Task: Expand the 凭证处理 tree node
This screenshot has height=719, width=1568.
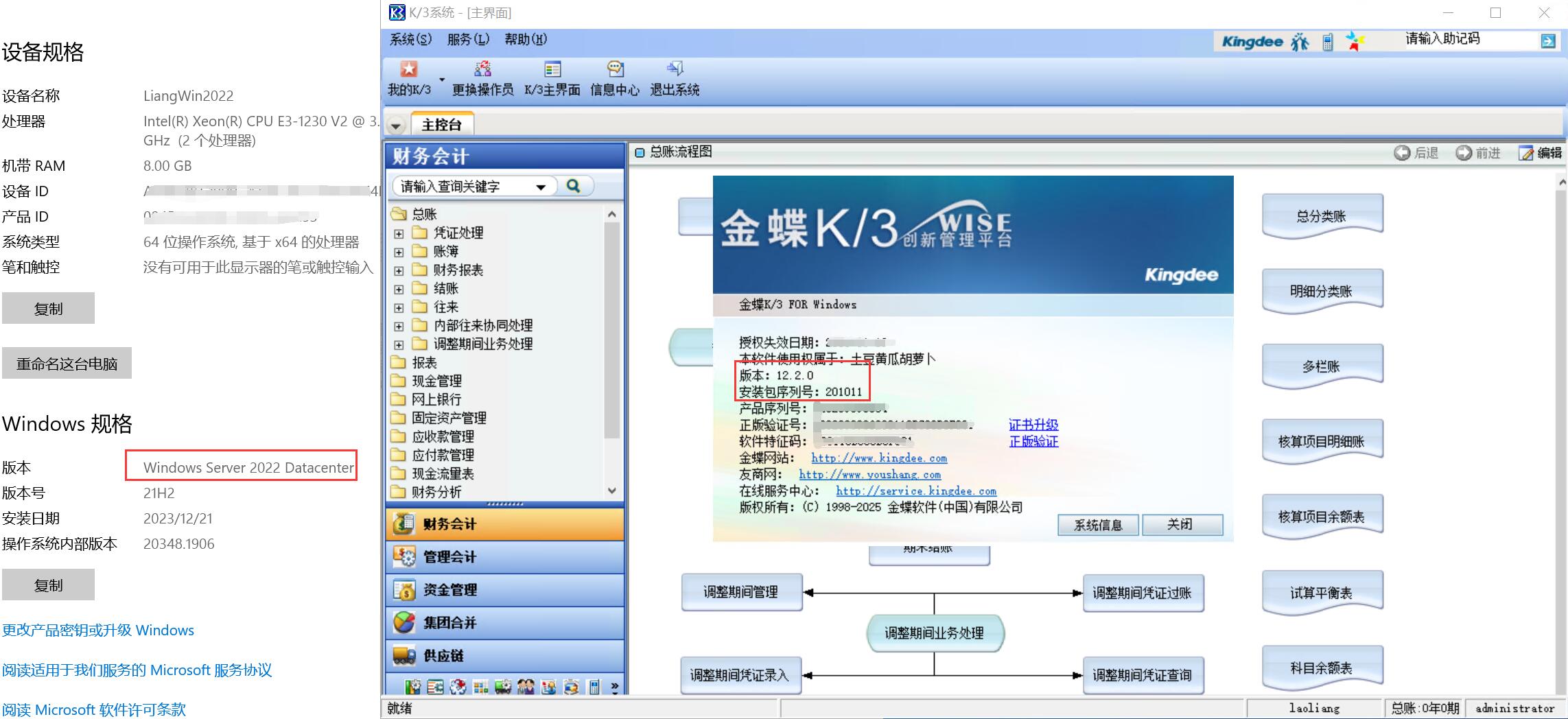Action: (x=399, y=233)
